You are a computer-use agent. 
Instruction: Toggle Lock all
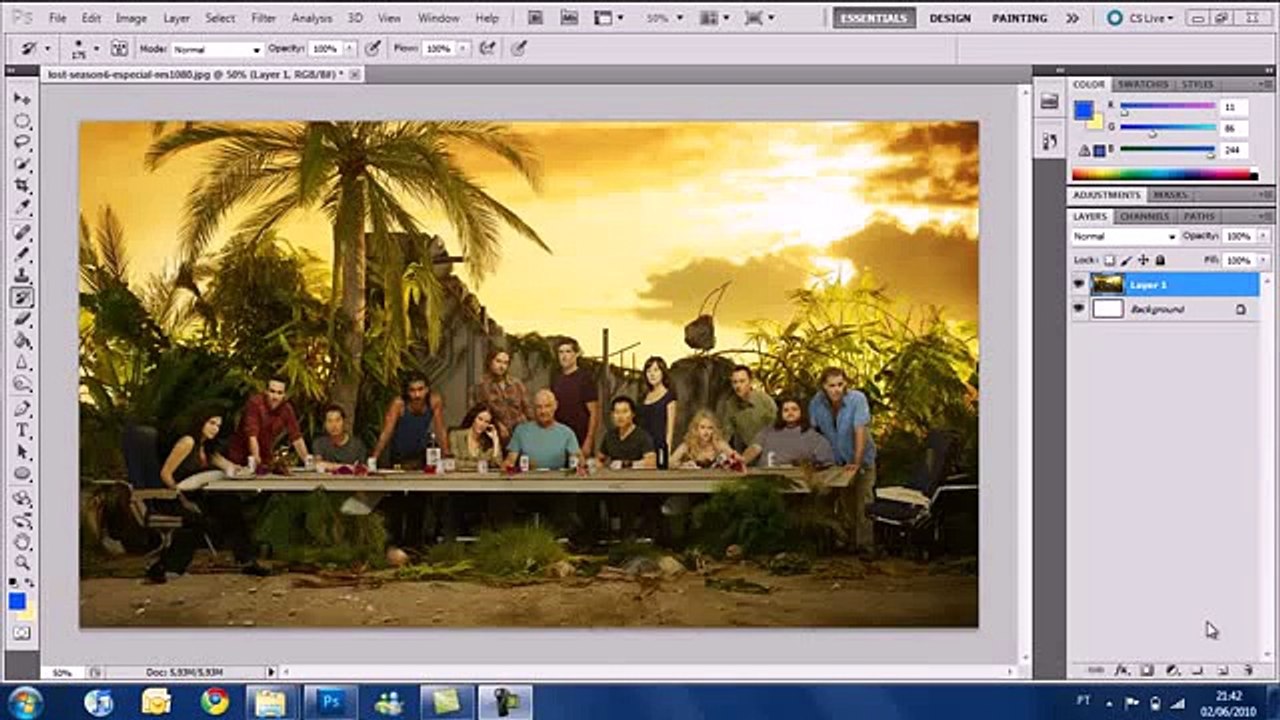pyautogui.click(x=1160, y=260)
